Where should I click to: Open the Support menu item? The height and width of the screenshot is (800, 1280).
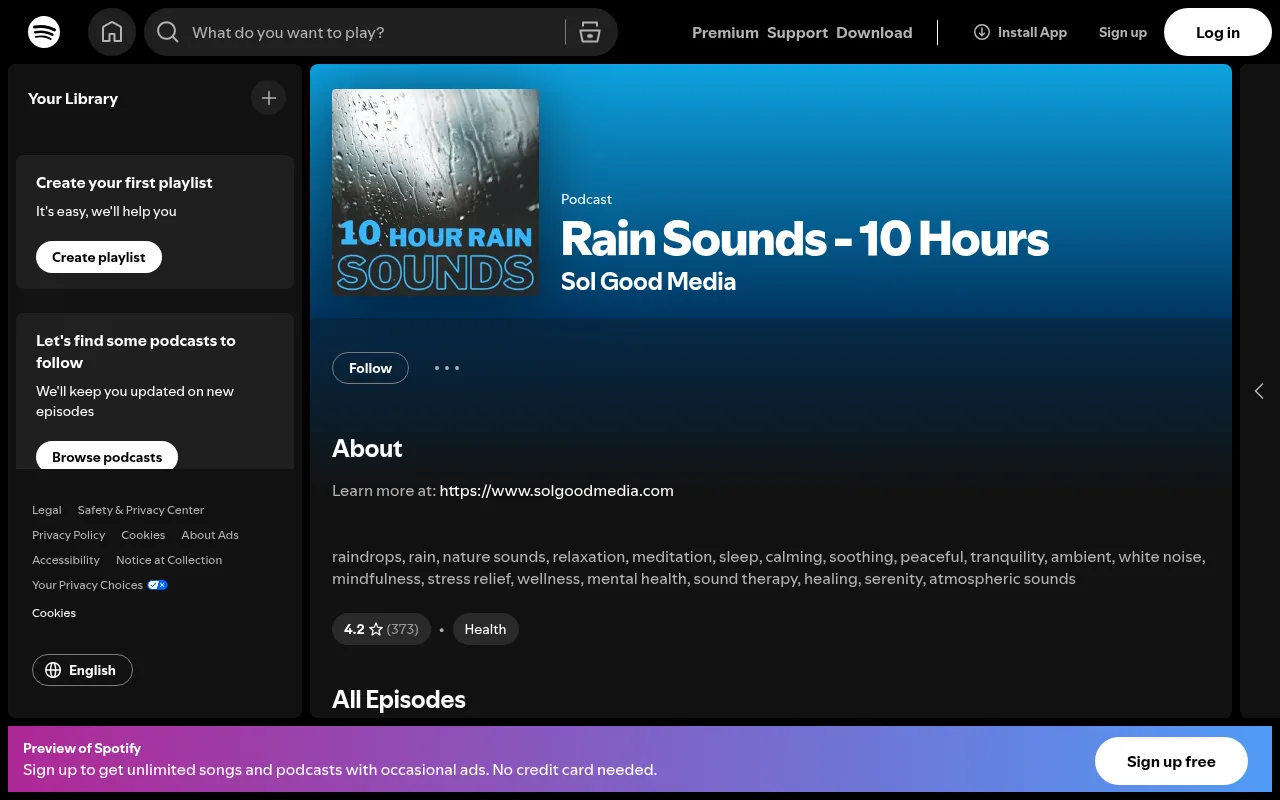[x=797, y=32]
